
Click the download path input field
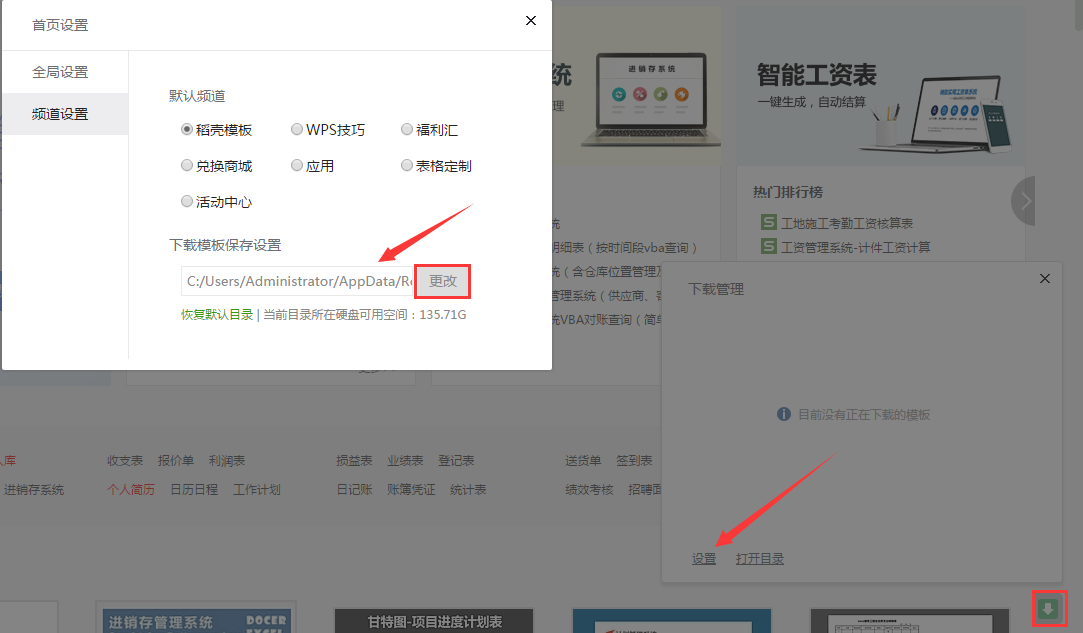[x=297, y=281]
